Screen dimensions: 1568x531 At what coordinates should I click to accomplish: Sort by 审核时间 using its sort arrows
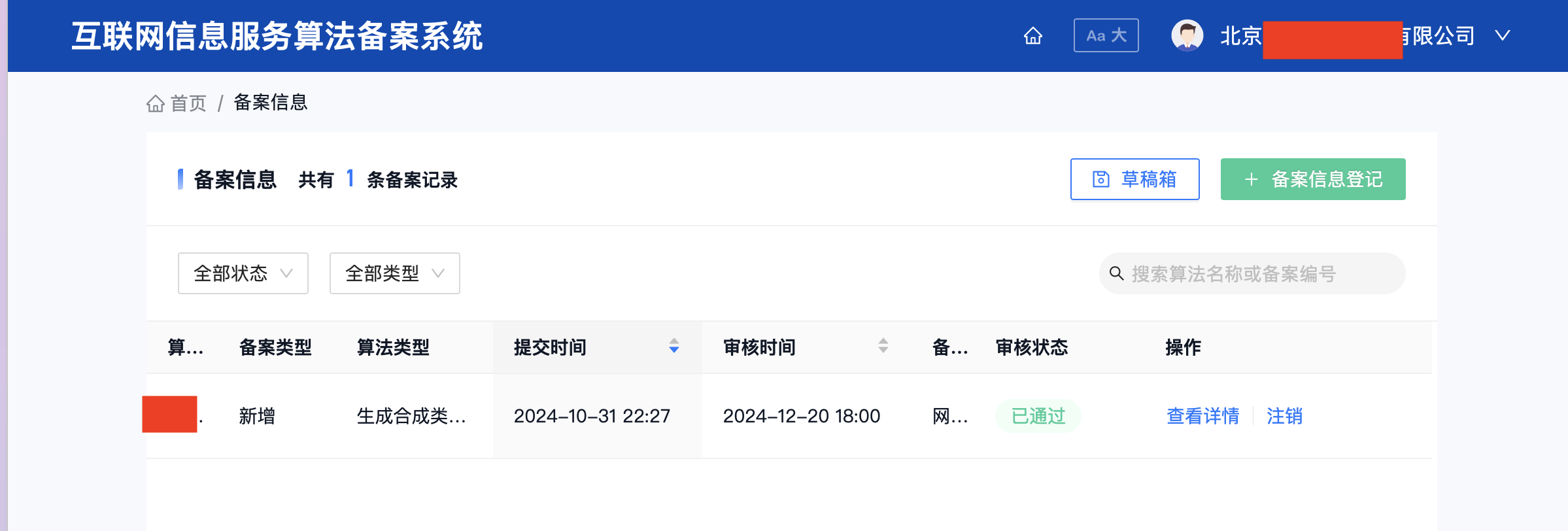click(x=883, y=346)
